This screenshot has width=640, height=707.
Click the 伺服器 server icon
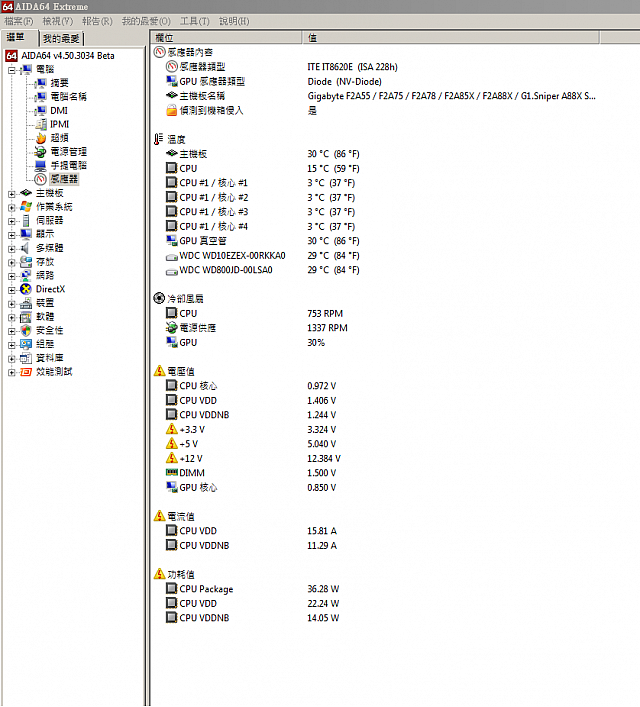coord(26,221)
